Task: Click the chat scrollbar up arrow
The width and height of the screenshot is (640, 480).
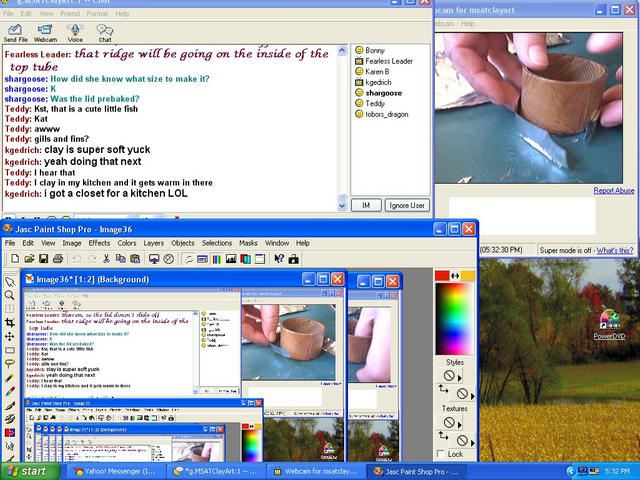Action: pyautogui.click(x=342, y=50)
